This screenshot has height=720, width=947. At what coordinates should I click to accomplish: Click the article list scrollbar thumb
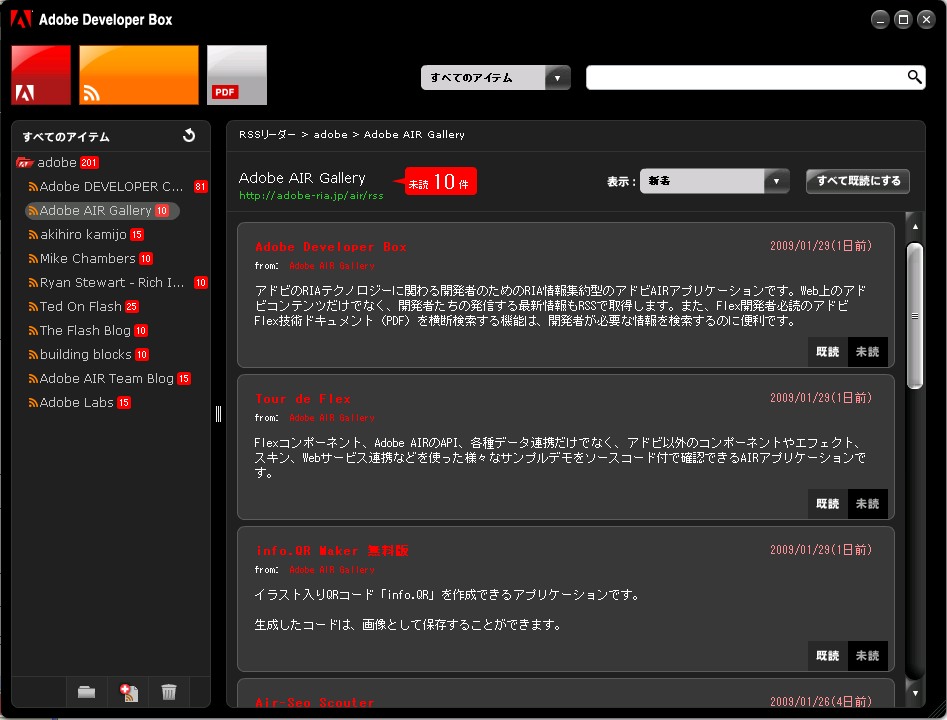click(x=915, y=316)
